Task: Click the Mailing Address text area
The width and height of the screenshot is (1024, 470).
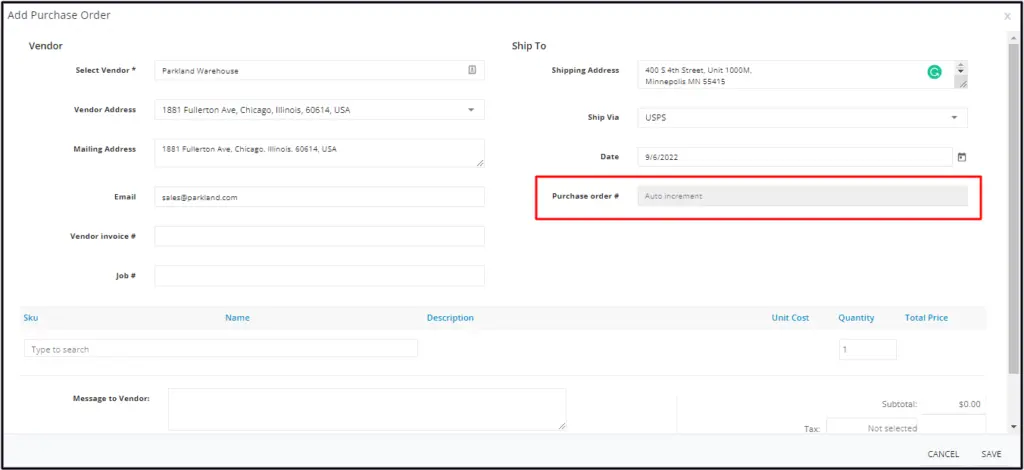Action: 319,153
